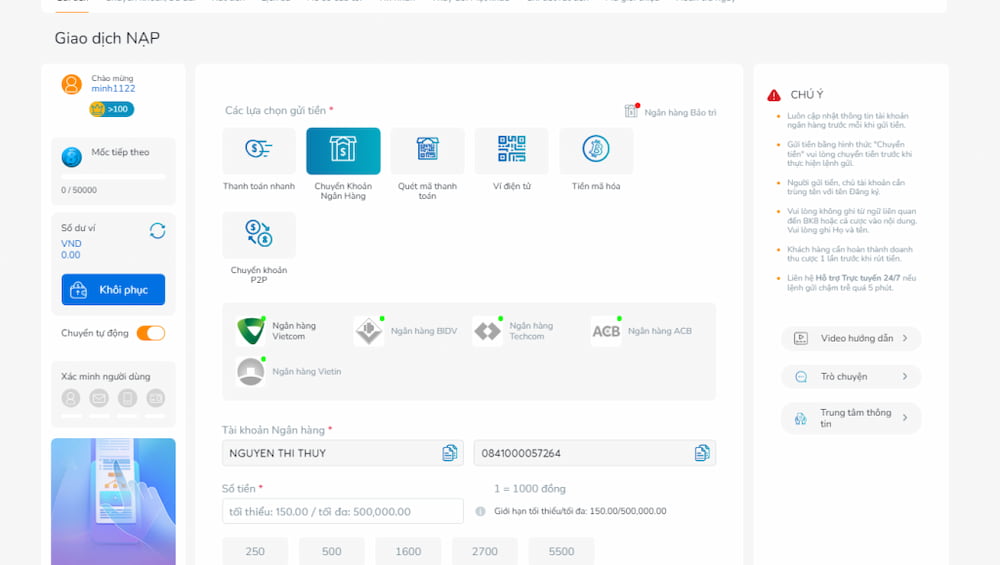Click the Khôi phục button

[x=114, y=290]
